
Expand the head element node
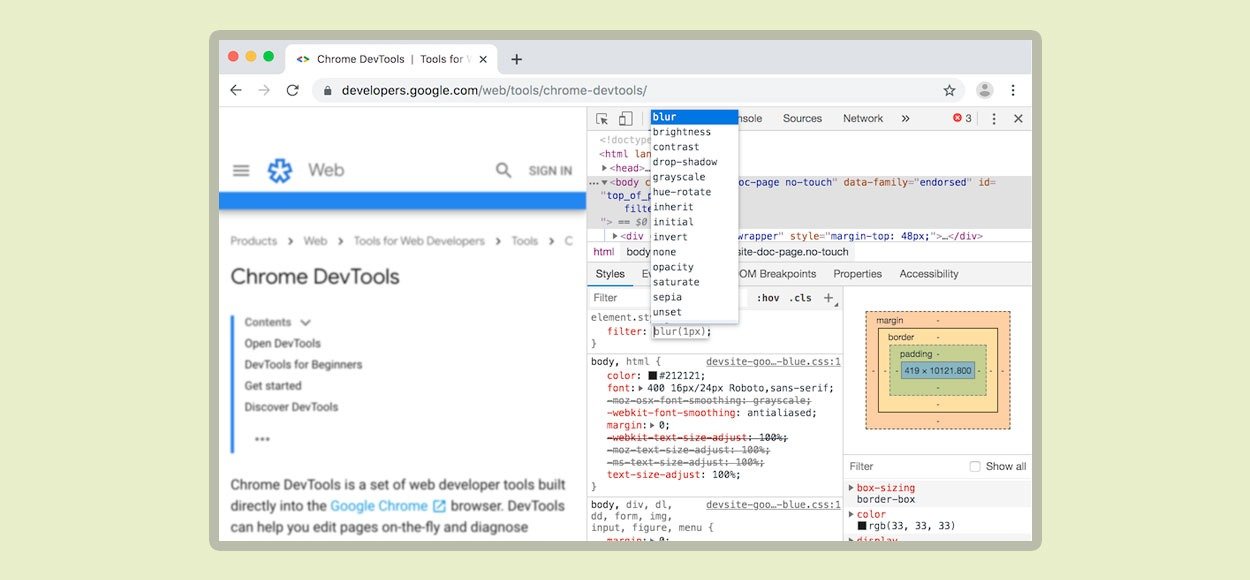click(604, 168)
